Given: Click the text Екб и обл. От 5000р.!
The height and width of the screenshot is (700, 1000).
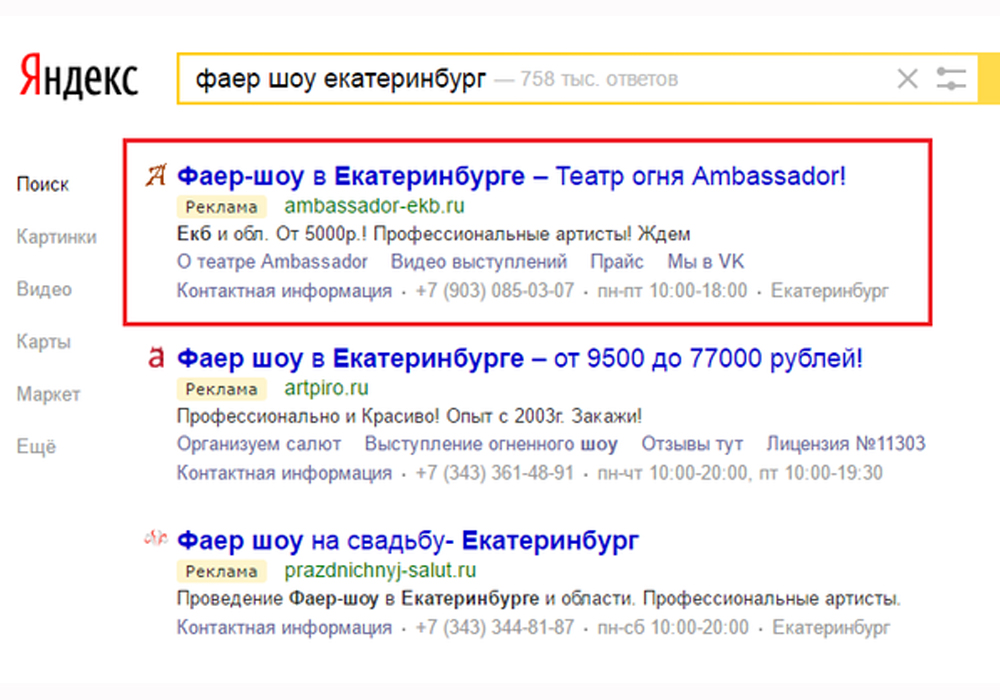Looking at the screenshot, I should click(x=272, y=234).
